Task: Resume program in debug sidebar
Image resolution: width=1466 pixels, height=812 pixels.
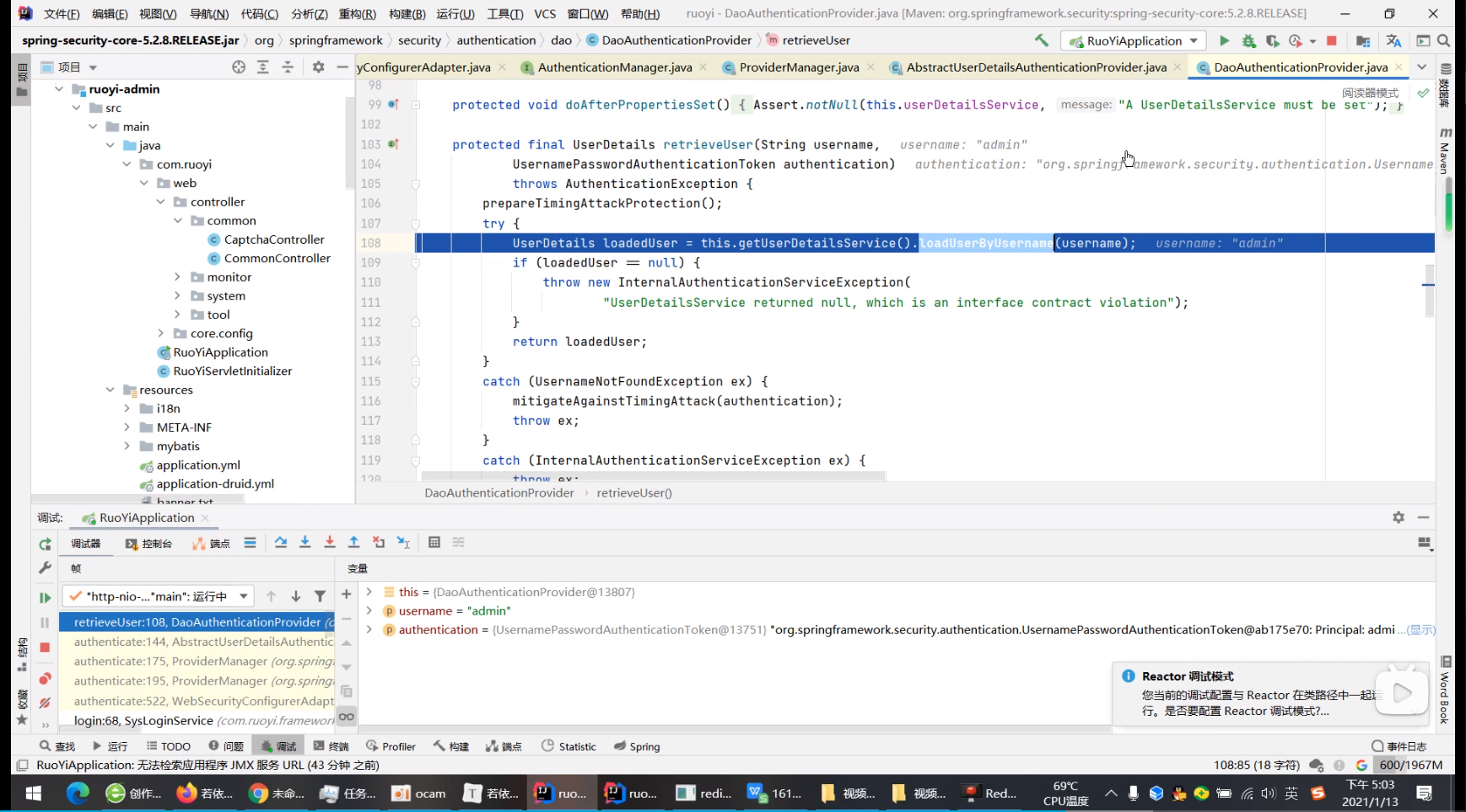Action: click(x=45, y=598)
